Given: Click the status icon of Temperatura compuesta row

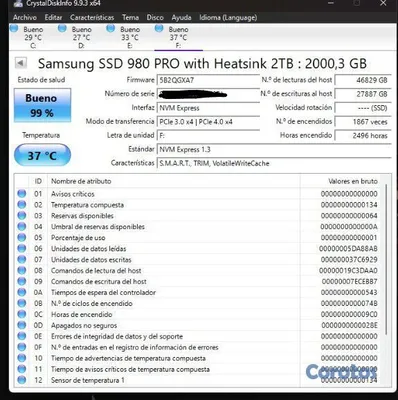Looking at the screenshot, I should 22,205.
